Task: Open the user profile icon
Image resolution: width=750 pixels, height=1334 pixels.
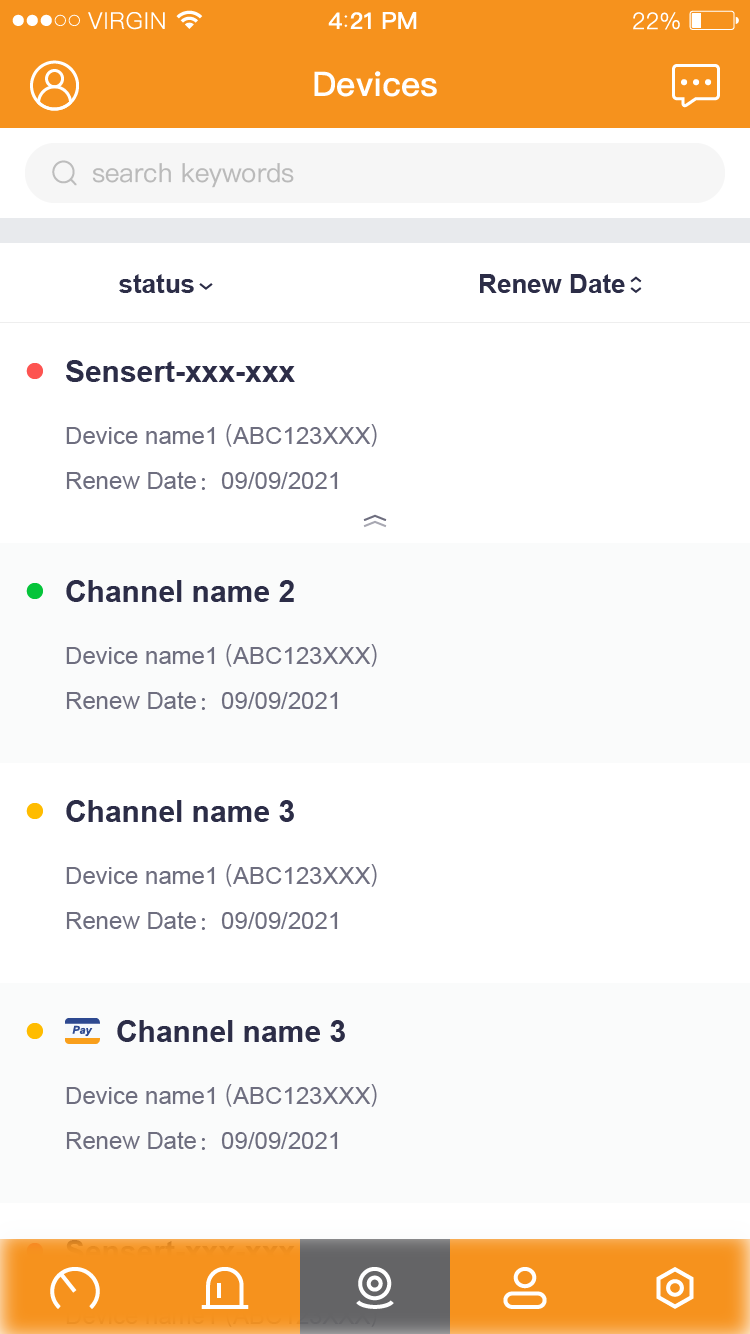Action: [55, 85]
